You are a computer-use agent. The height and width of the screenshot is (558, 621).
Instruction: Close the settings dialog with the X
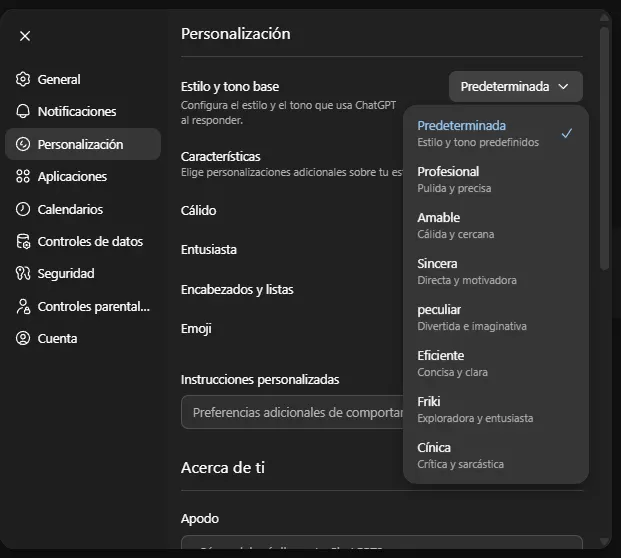[x=25, y=36]
